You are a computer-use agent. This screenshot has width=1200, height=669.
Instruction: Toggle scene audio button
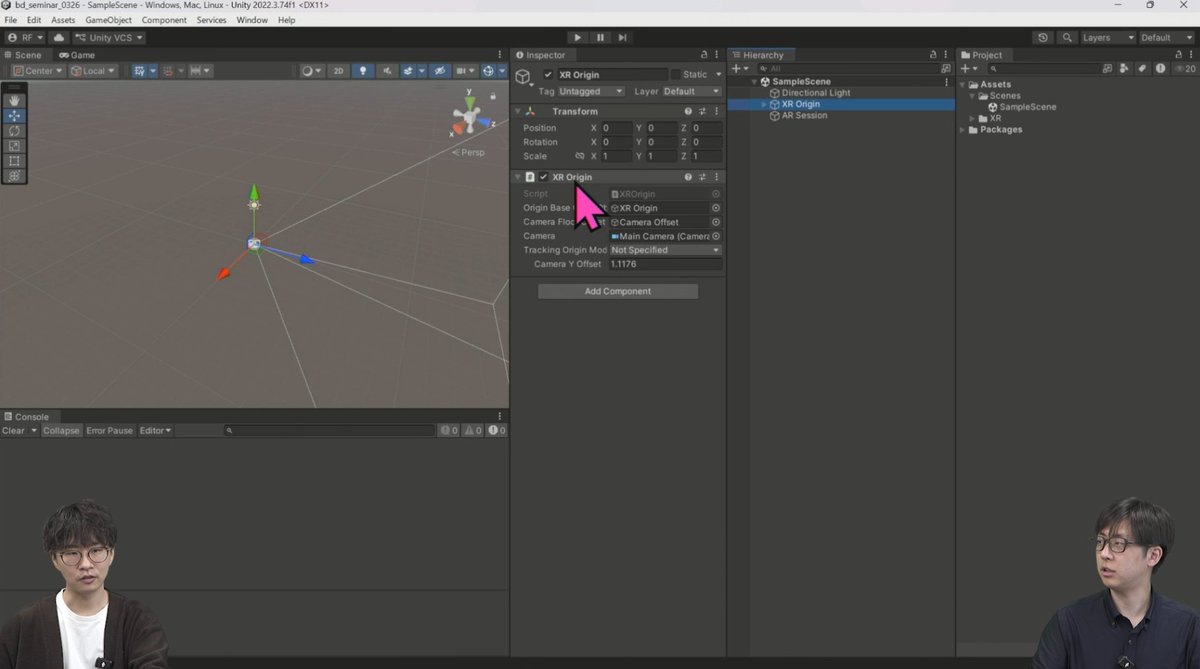coord(387,71)
